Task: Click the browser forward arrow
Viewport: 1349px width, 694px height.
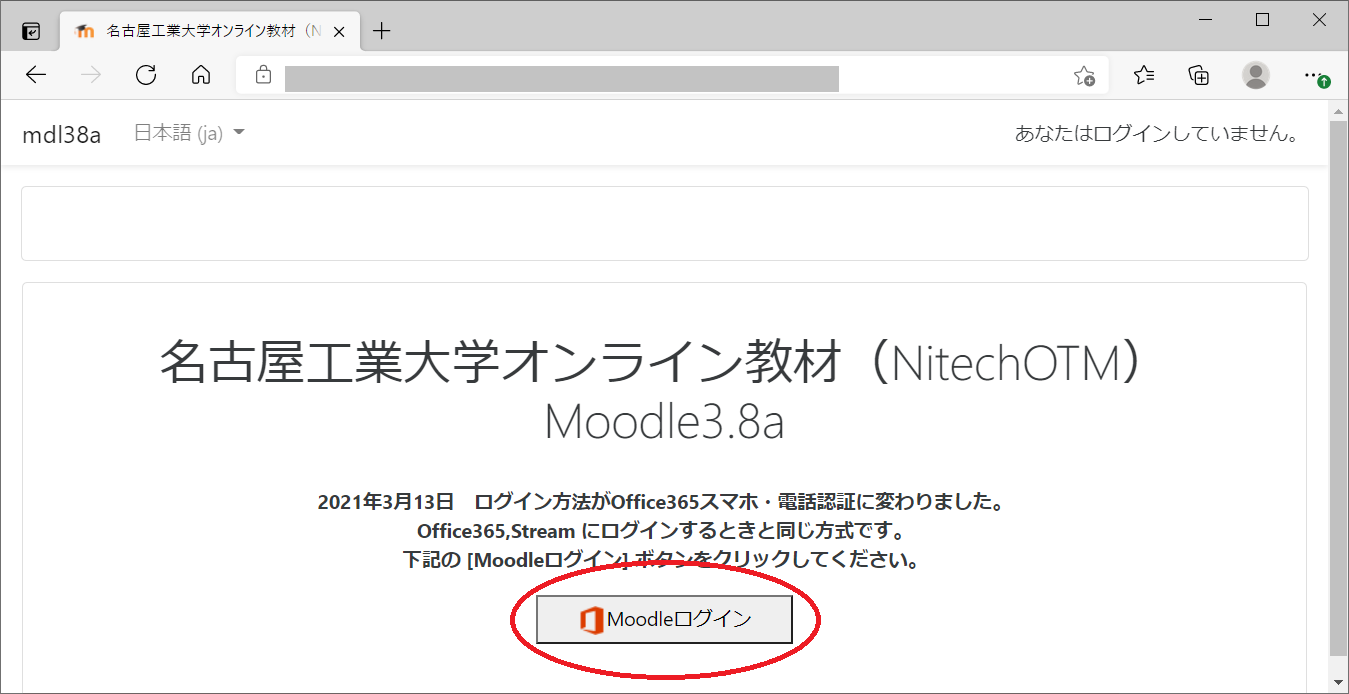Action: (91, 75)
